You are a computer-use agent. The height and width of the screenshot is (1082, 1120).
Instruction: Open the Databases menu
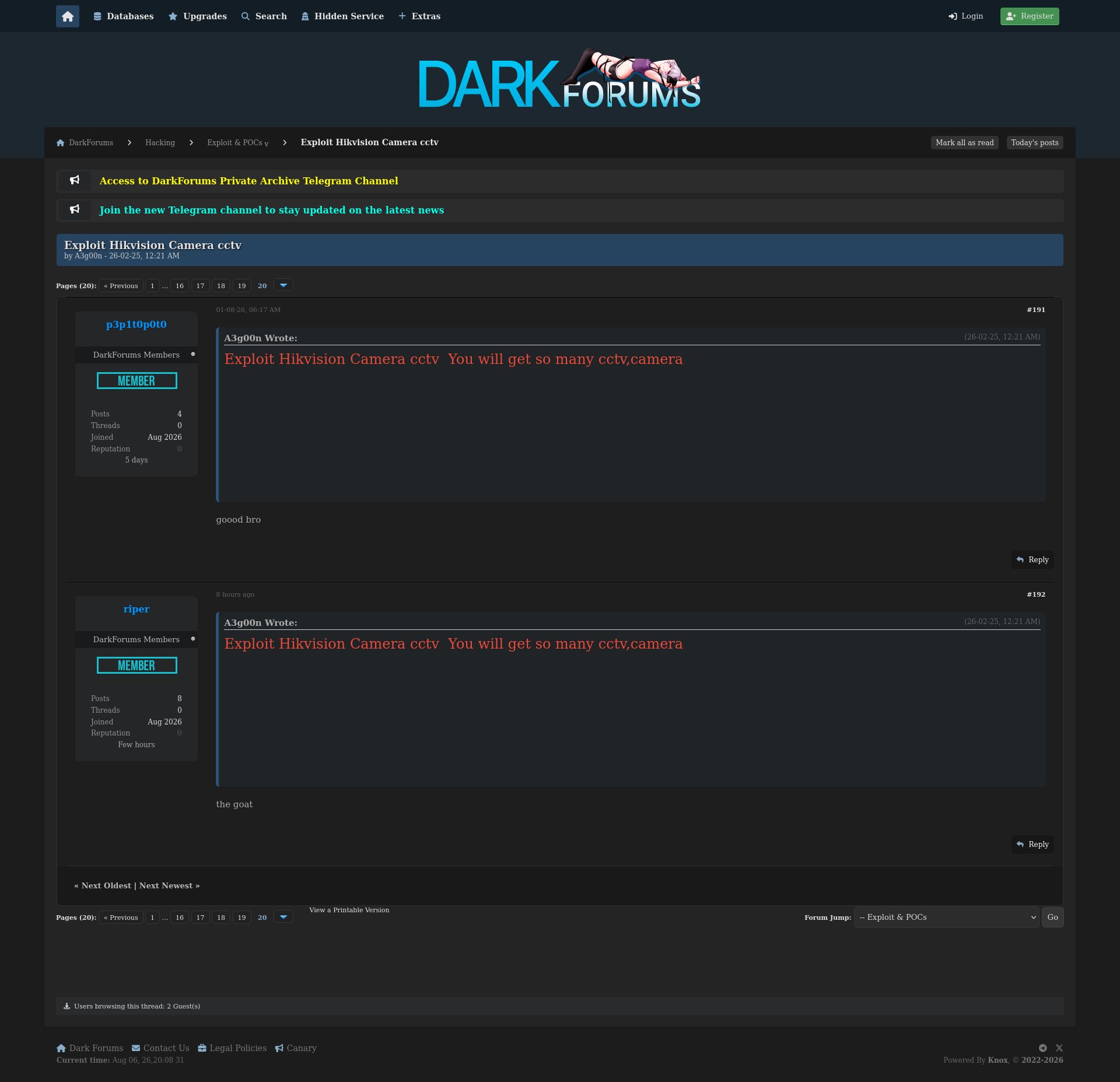point(123,16)
